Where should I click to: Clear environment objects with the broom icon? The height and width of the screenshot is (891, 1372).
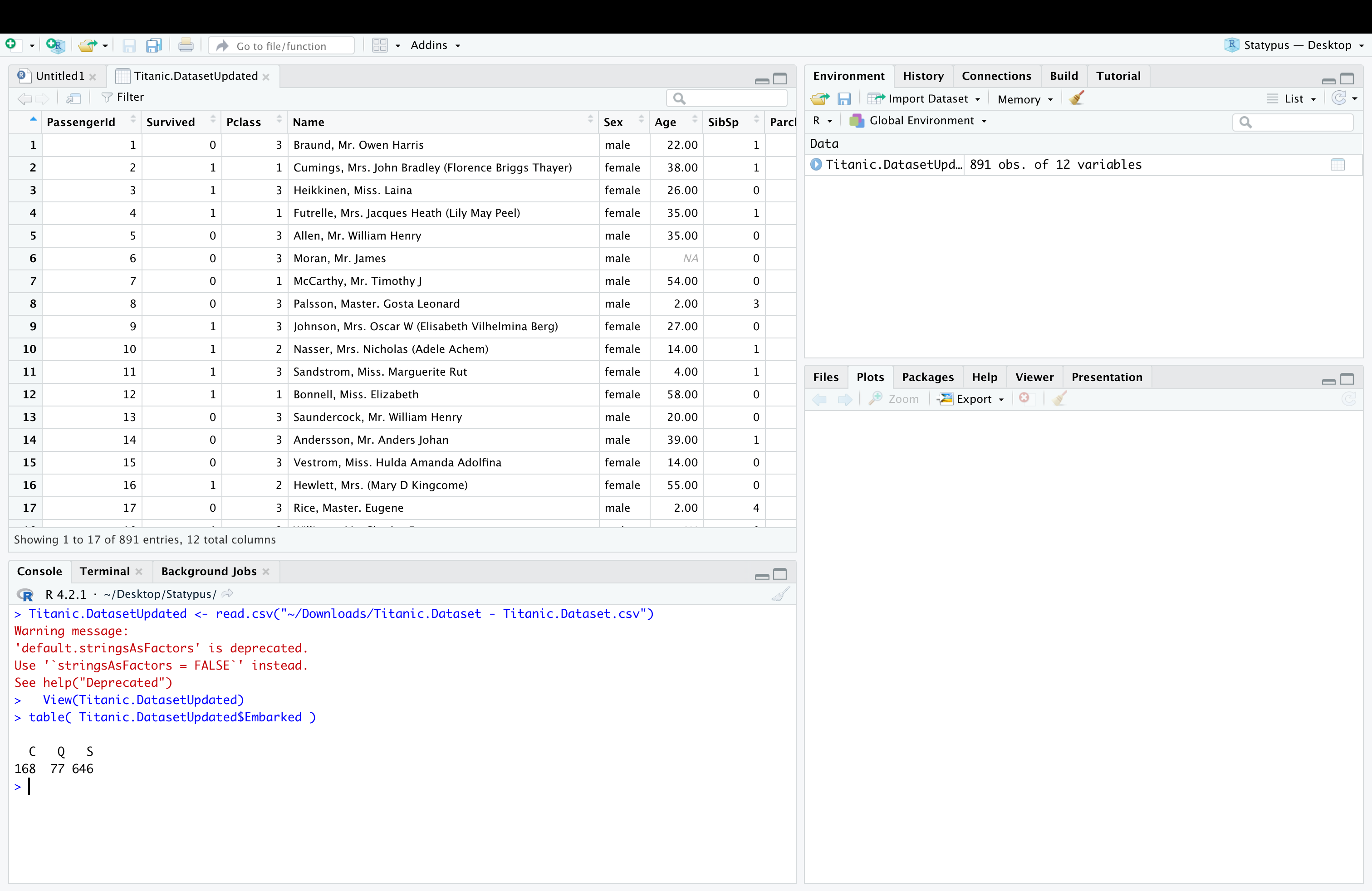[1076, 98]
